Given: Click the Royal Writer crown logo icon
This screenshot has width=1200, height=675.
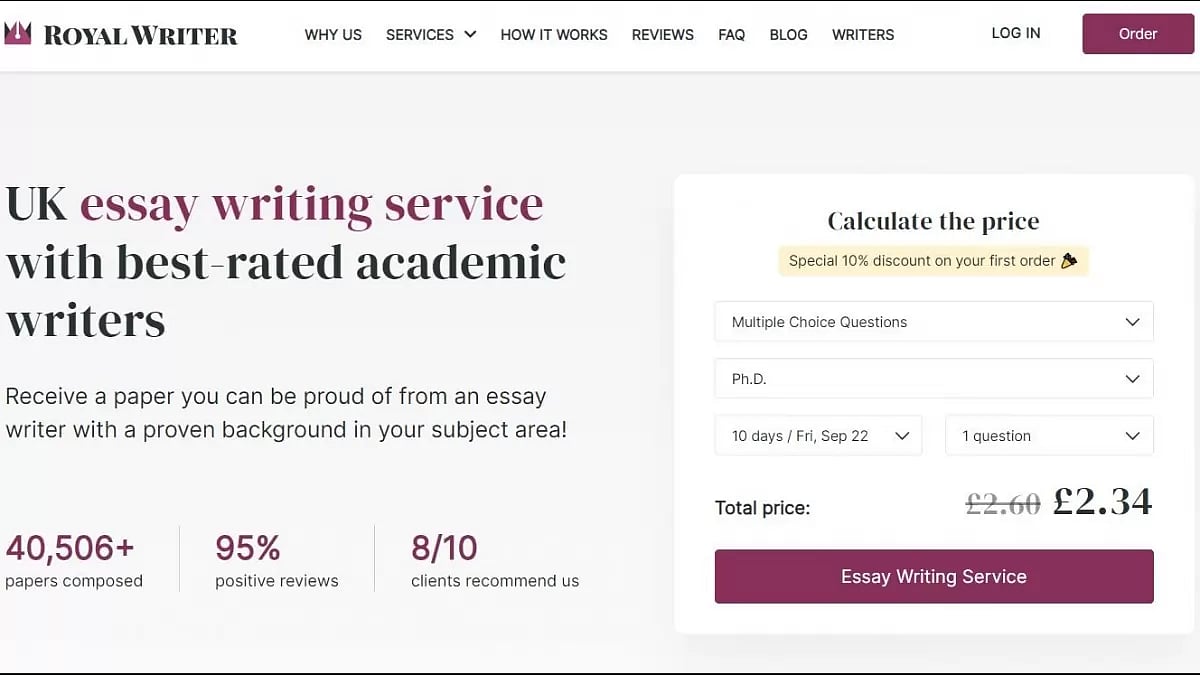Looking at the screenshot, I should [18, 33].
